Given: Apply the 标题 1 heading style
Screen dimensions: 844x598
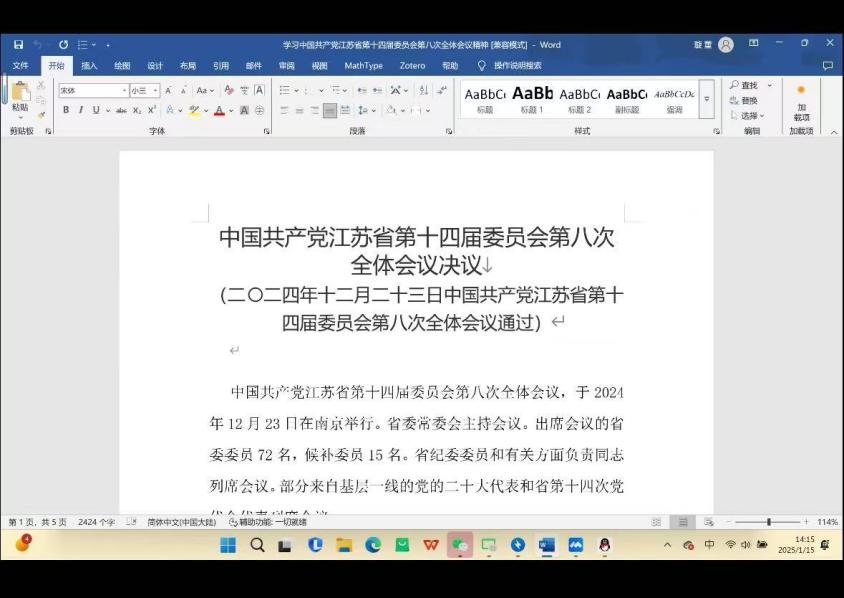Looking at the screenshot, I should coord(532,98).
